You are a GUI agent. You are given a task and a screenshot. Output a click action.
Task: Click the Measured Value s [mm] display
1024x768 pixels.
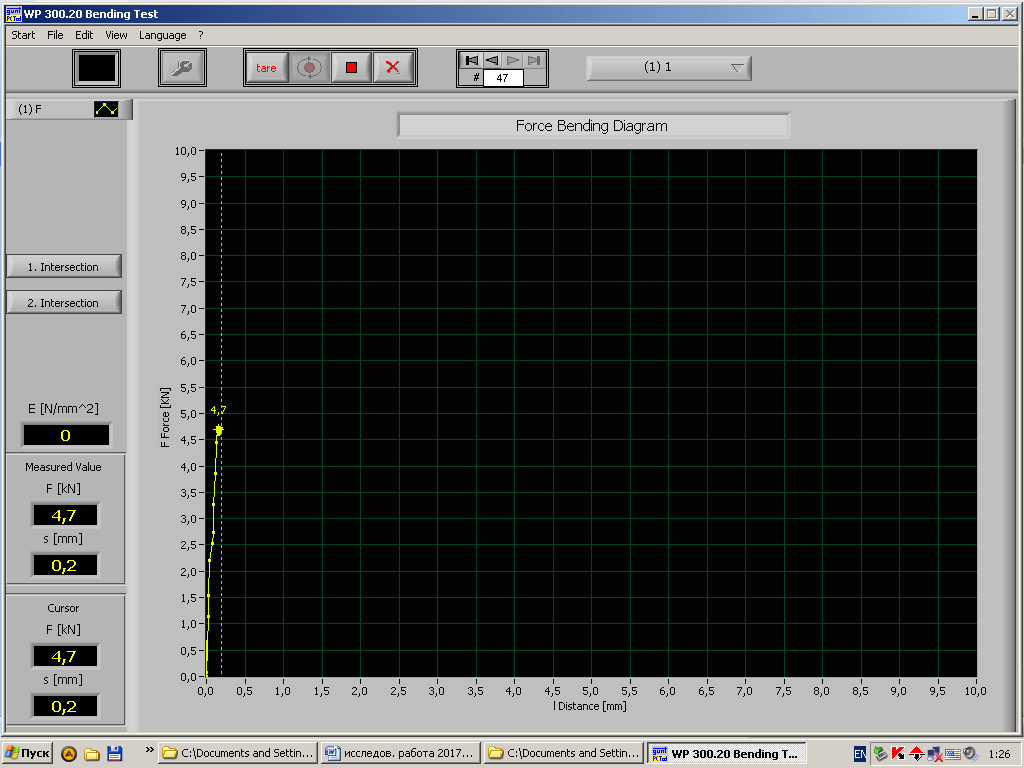pyautogui.click(x=65, y=565)
